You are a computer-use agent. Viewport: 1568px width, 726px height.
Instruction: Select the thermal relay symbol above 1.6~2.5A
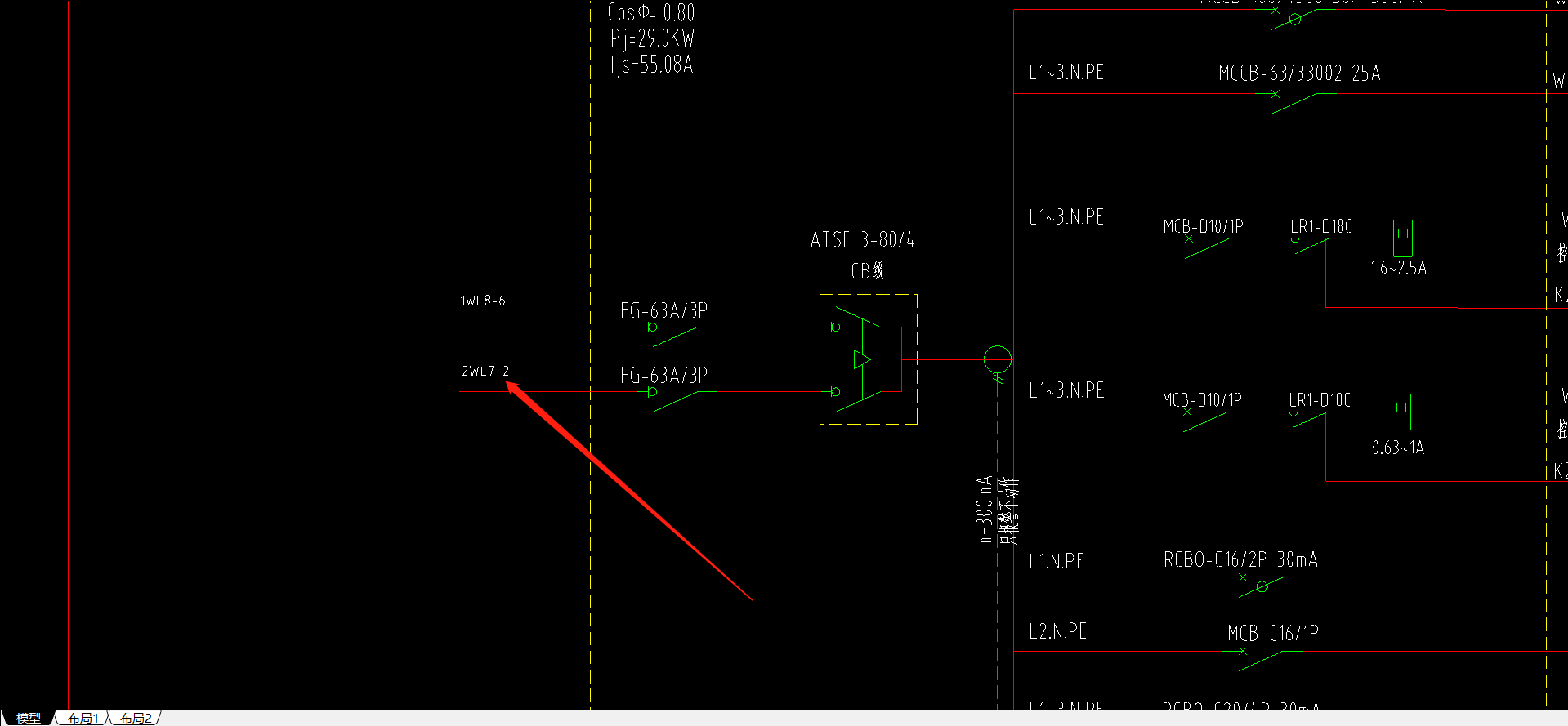pyautogui.click(x=1402, y=238)
